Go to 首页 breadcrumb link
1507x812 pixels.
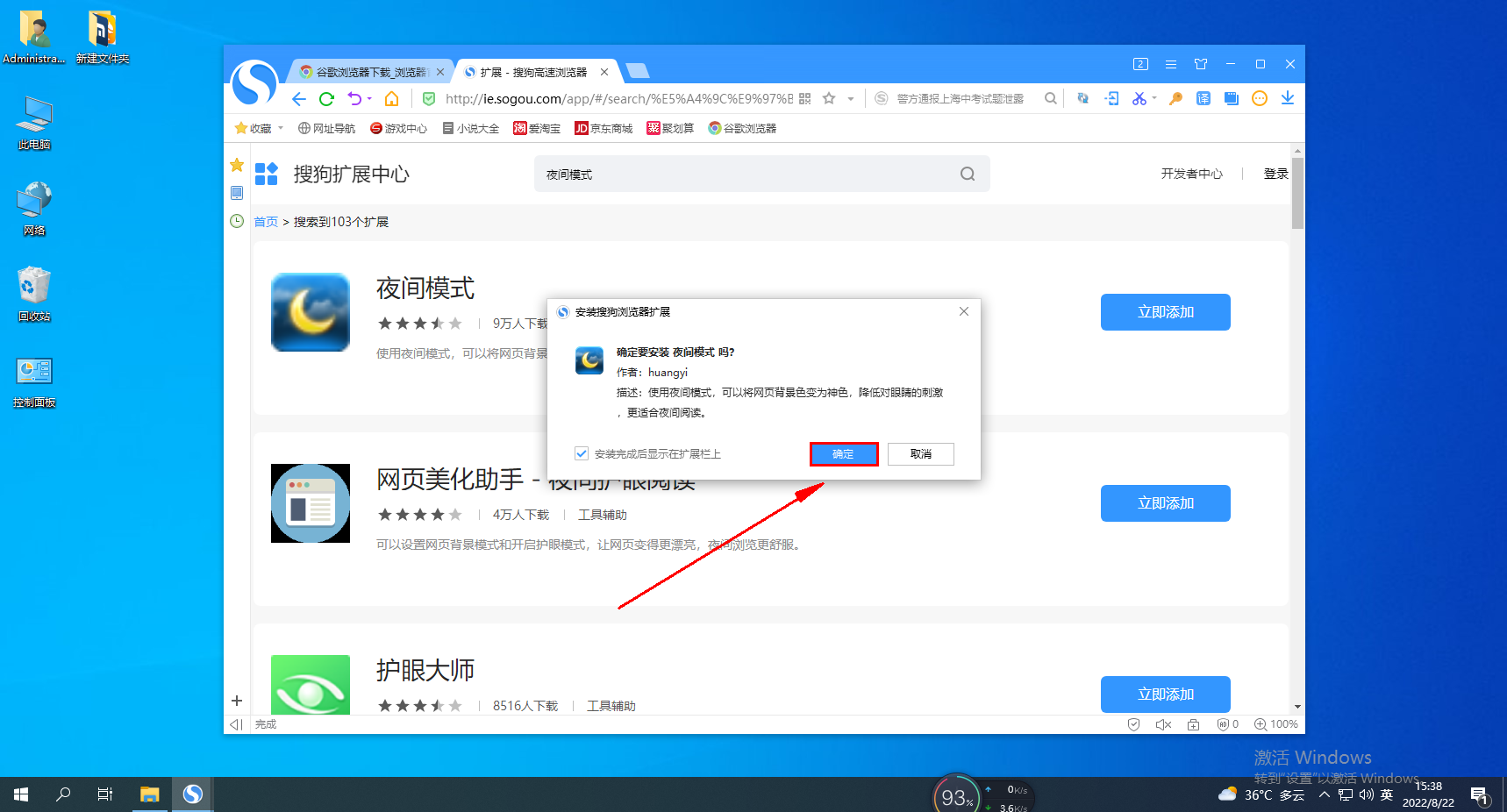[x=266, y=222]
